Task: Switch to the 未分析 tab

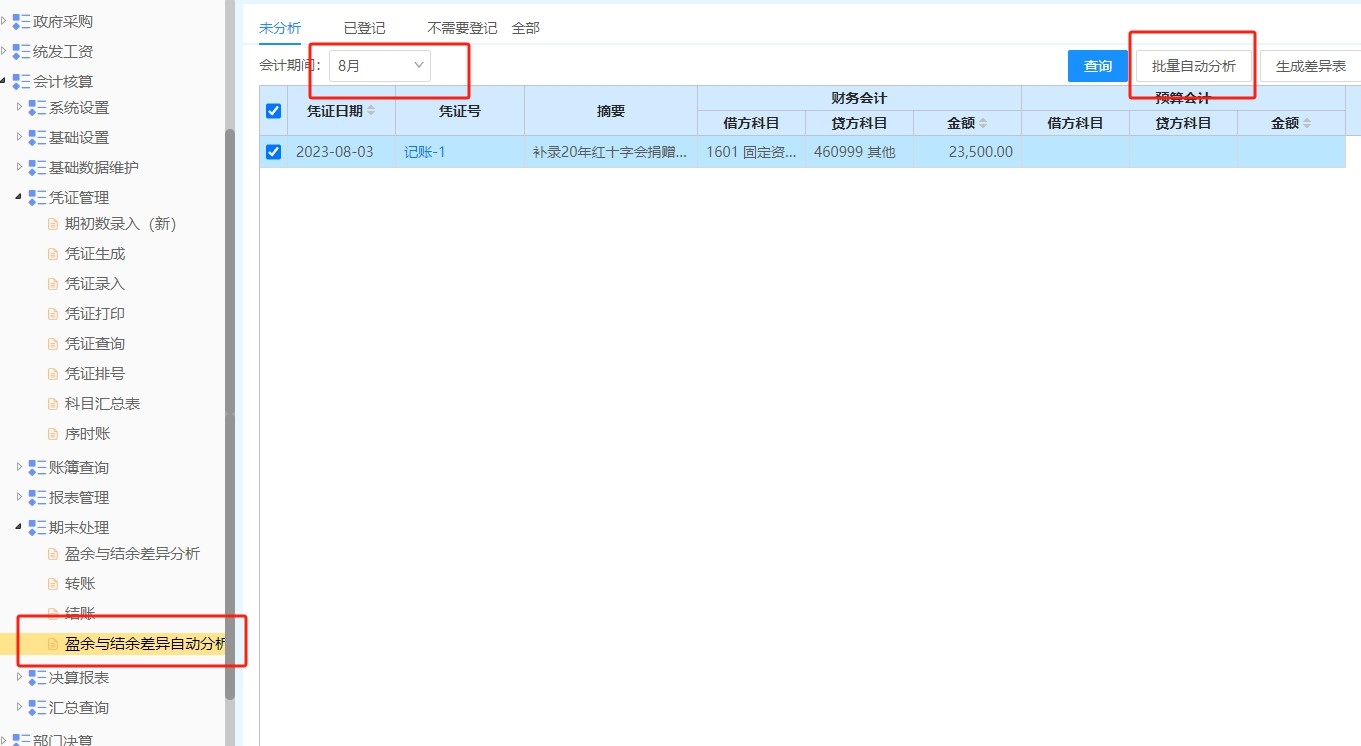Action: pyautogui.click(x=280, y=28)
